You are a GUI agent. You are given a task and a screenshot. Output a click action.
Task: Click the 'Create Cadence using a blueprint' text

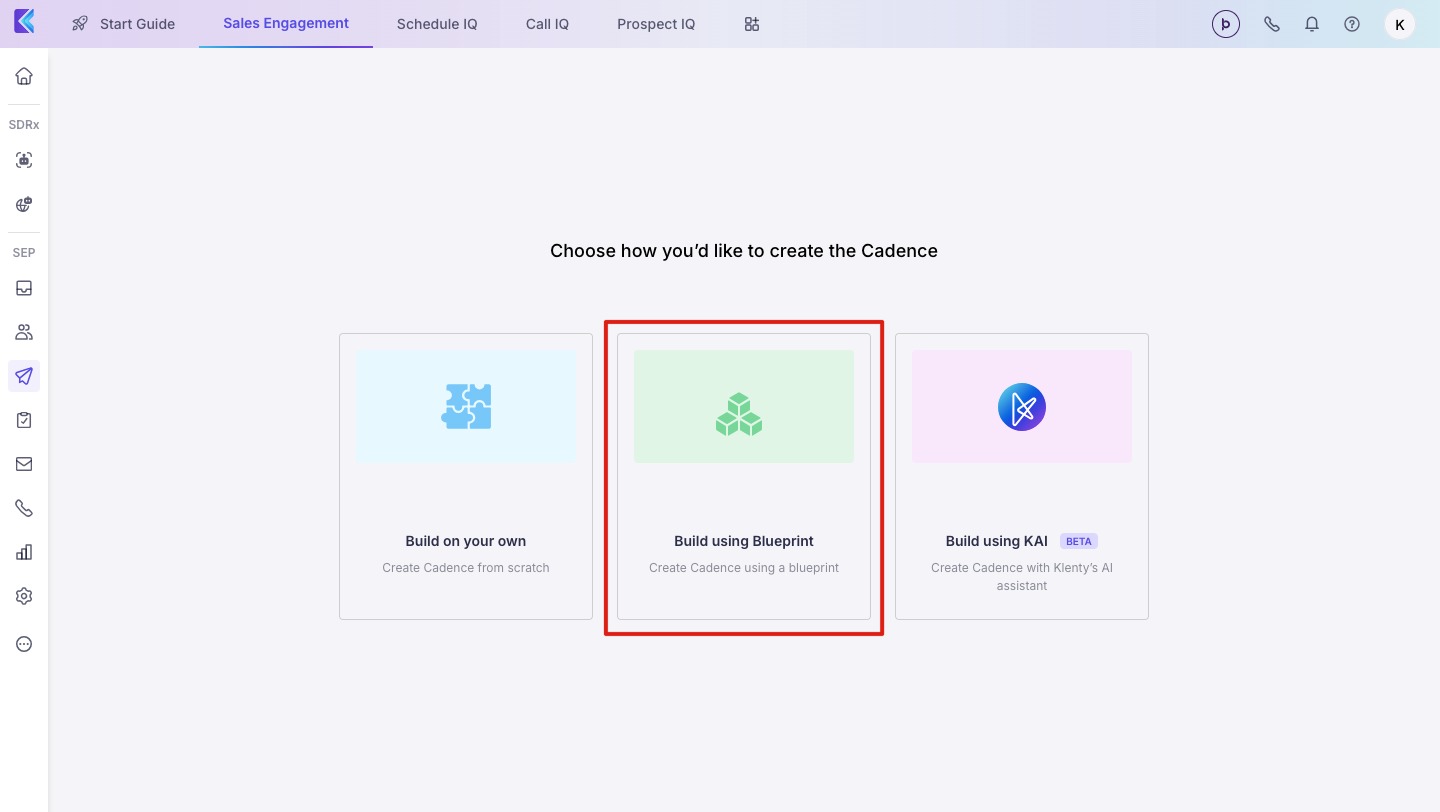744,568
